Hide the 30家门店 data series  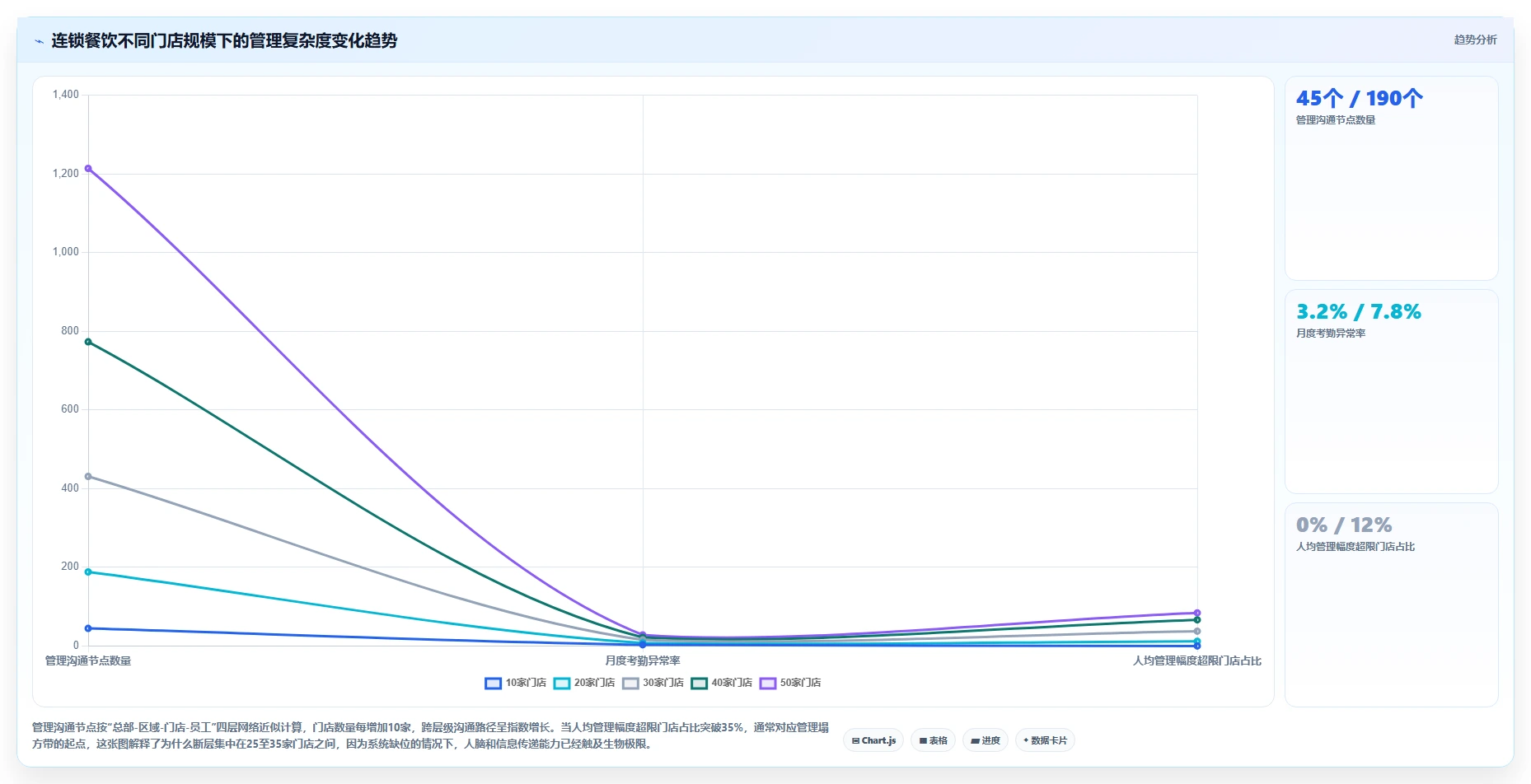[x=653, y=684]
